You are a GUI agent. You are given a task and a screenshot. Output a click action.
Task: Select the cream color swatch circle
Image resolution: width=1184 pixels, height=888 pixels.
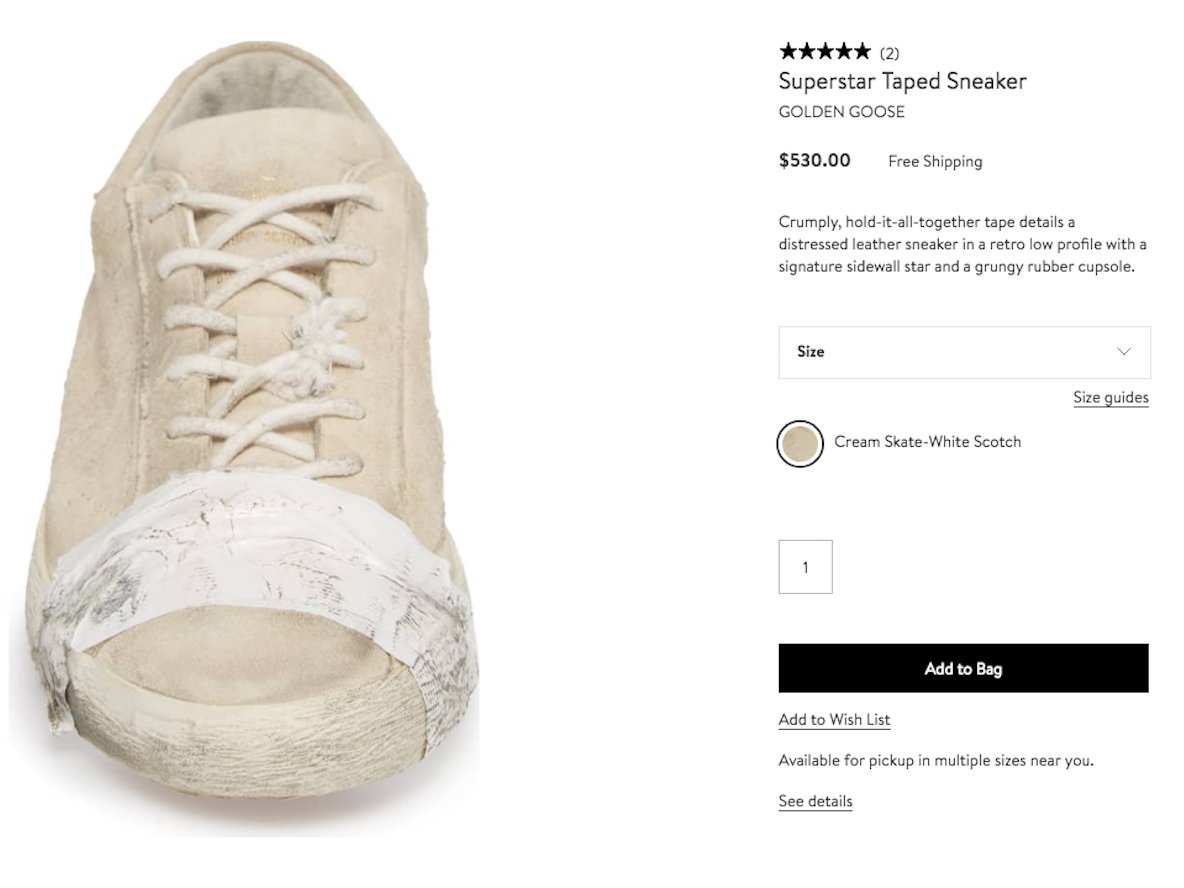(800, 443)
